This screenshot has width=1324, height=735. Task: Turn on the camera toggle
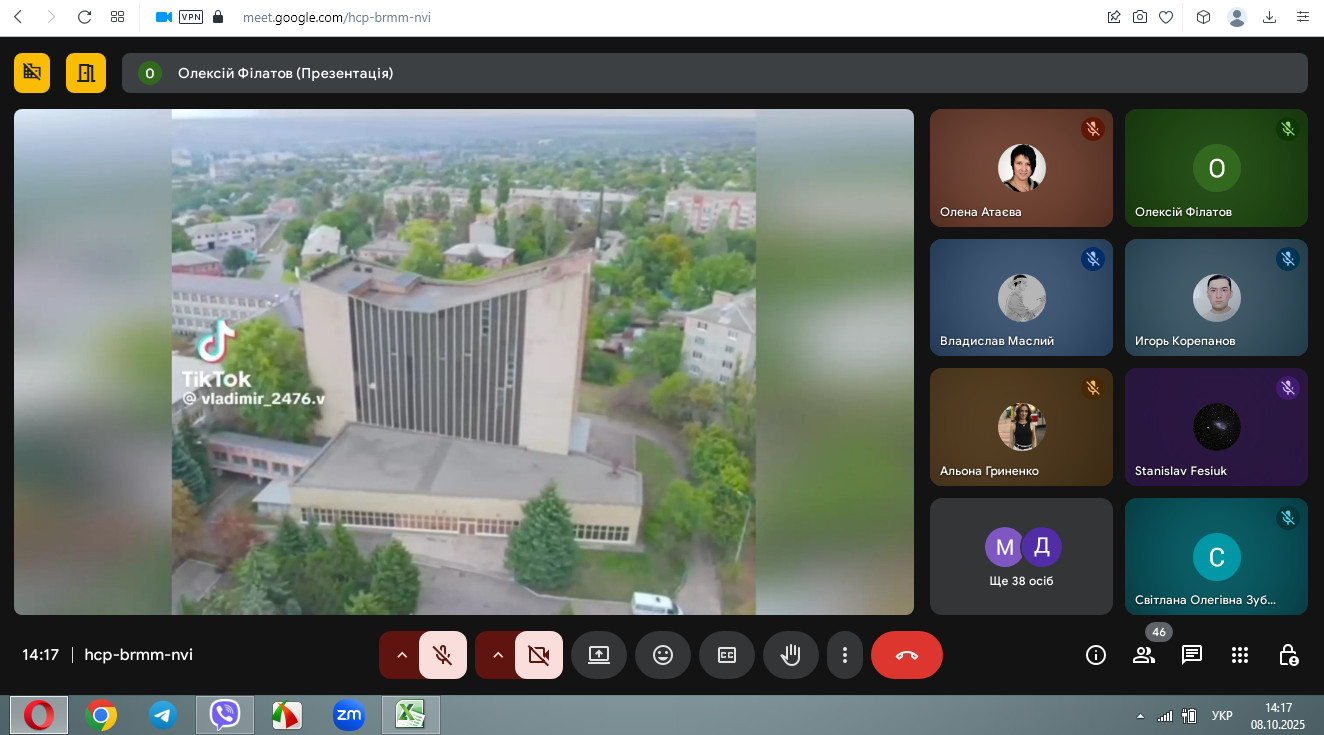(538, 655)
